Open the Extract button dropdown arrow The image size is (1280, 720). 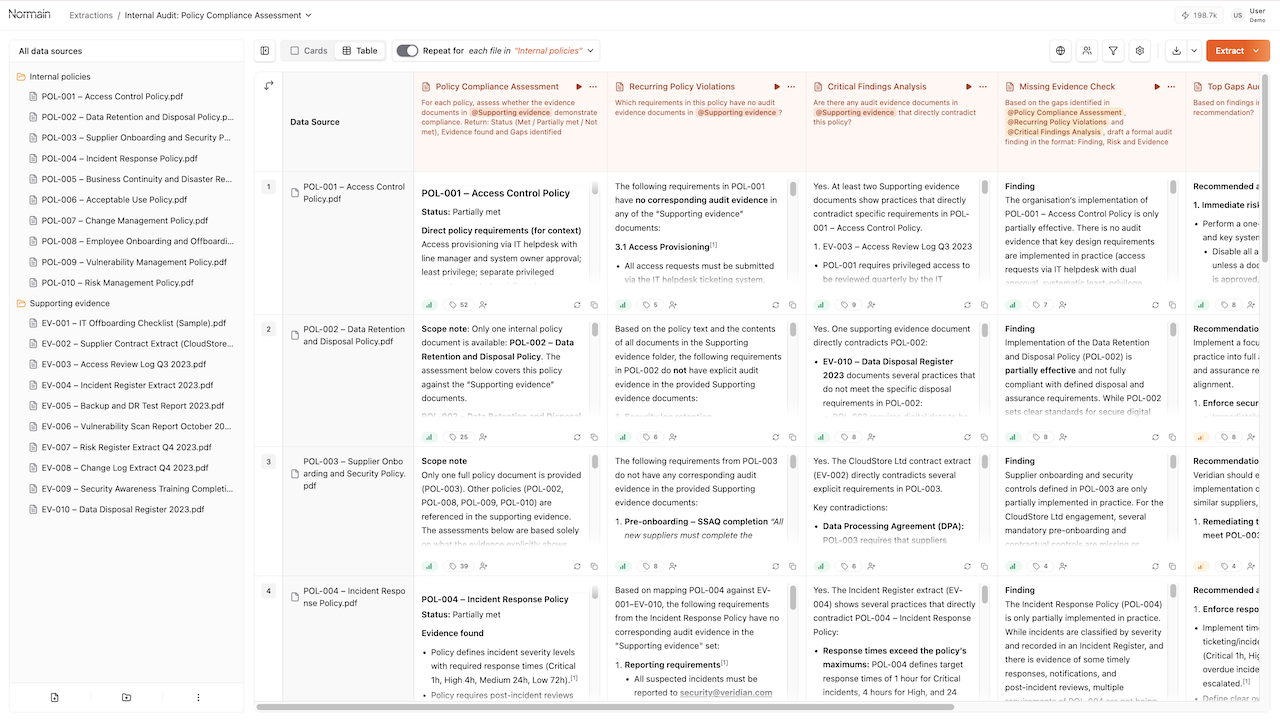[1258, 50]
